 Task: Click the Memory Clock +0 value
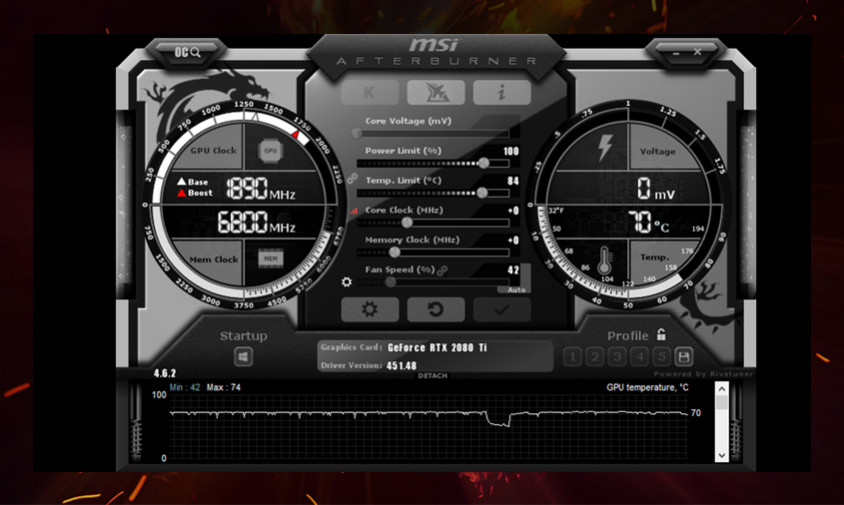tap(514, 240)
